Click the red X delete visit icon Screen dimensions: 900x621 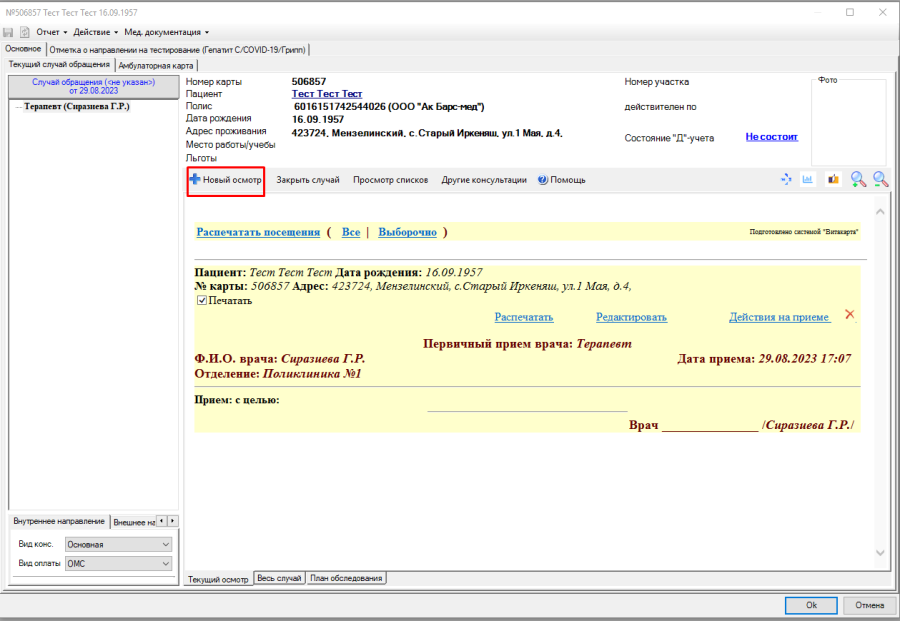pos(849,315)
